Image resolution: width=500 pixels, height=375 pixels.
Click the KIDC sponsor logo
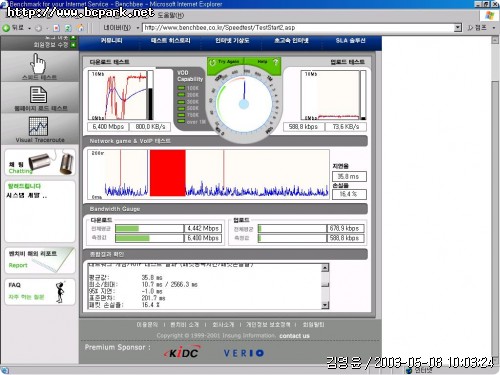[x=182, y=352]
